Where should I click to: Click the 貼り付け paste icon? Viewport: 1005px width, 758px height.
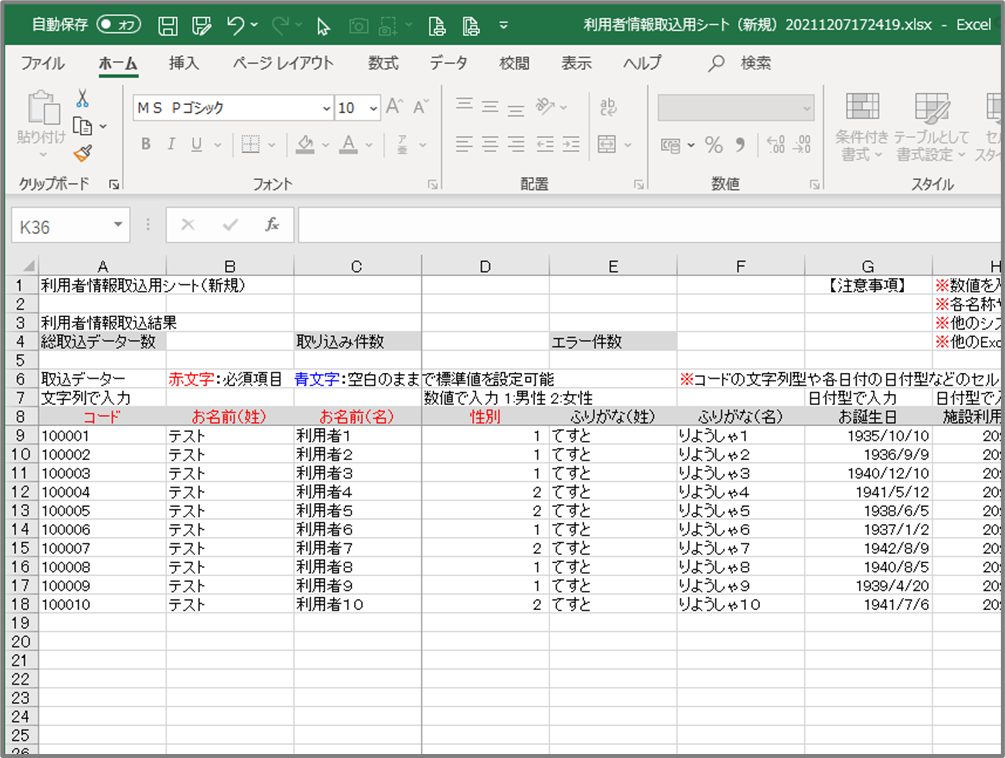pyautogui.click(x=42, y=108)
